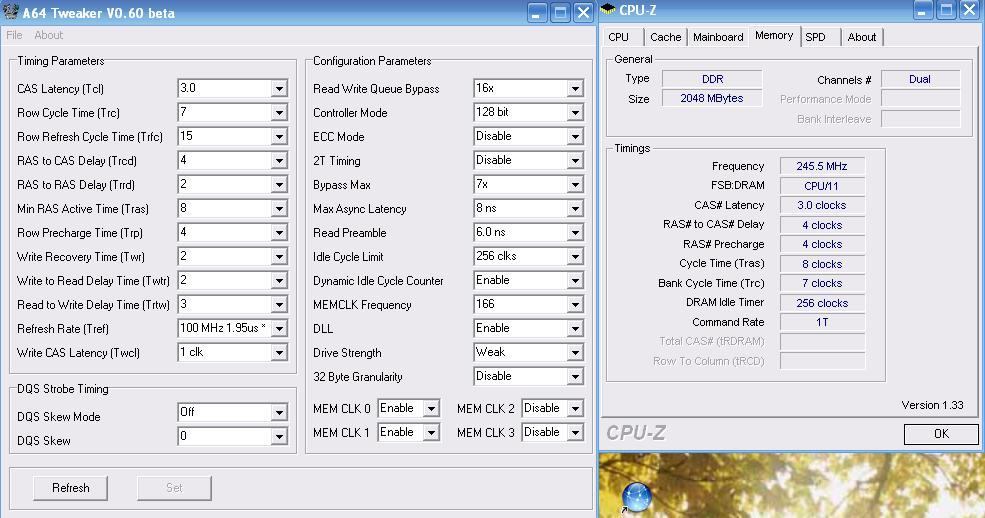Open the 32 Byte Granularity dropdown

tap(575, 377)
